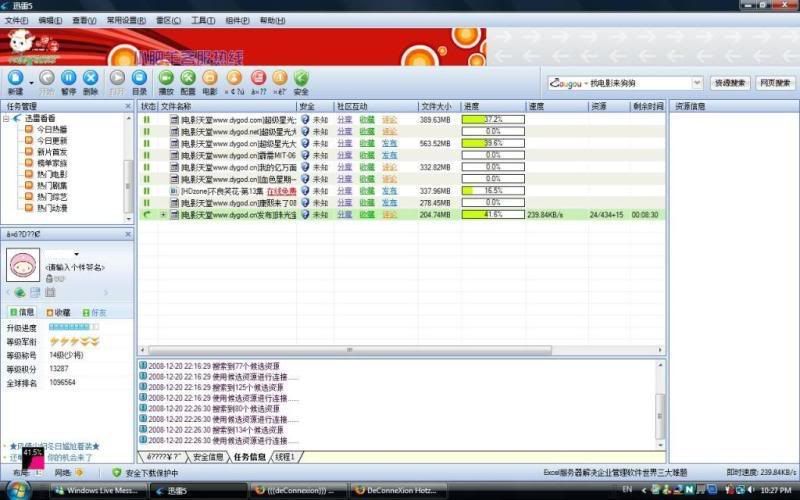Select 热门综艺 in the task tree

(52, 197)
